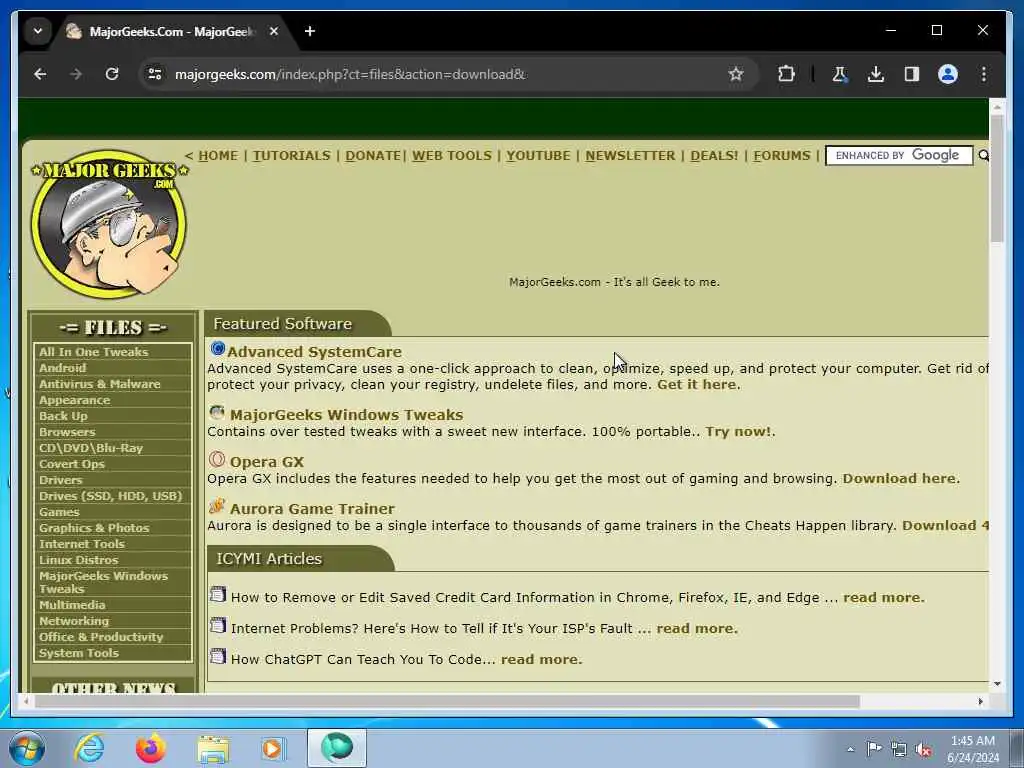This screenshot has height=768, width=1024.
Task: Click the MajorGeeks Windows Tweaks icon
Action: tap(217, 413)
